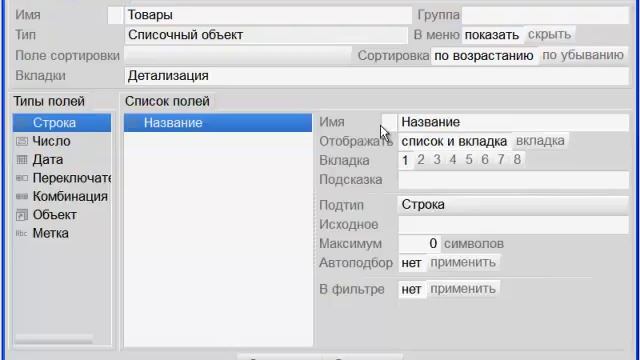Click the Исходное input field
The width and height of the screenshot is (640, 360).
tap(513, 225)
